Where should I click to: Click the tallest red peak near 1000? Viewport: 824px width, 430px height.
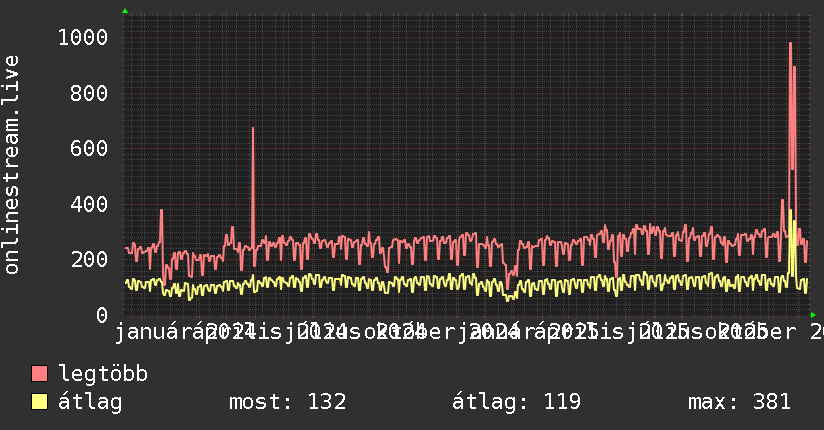point(790,44)
